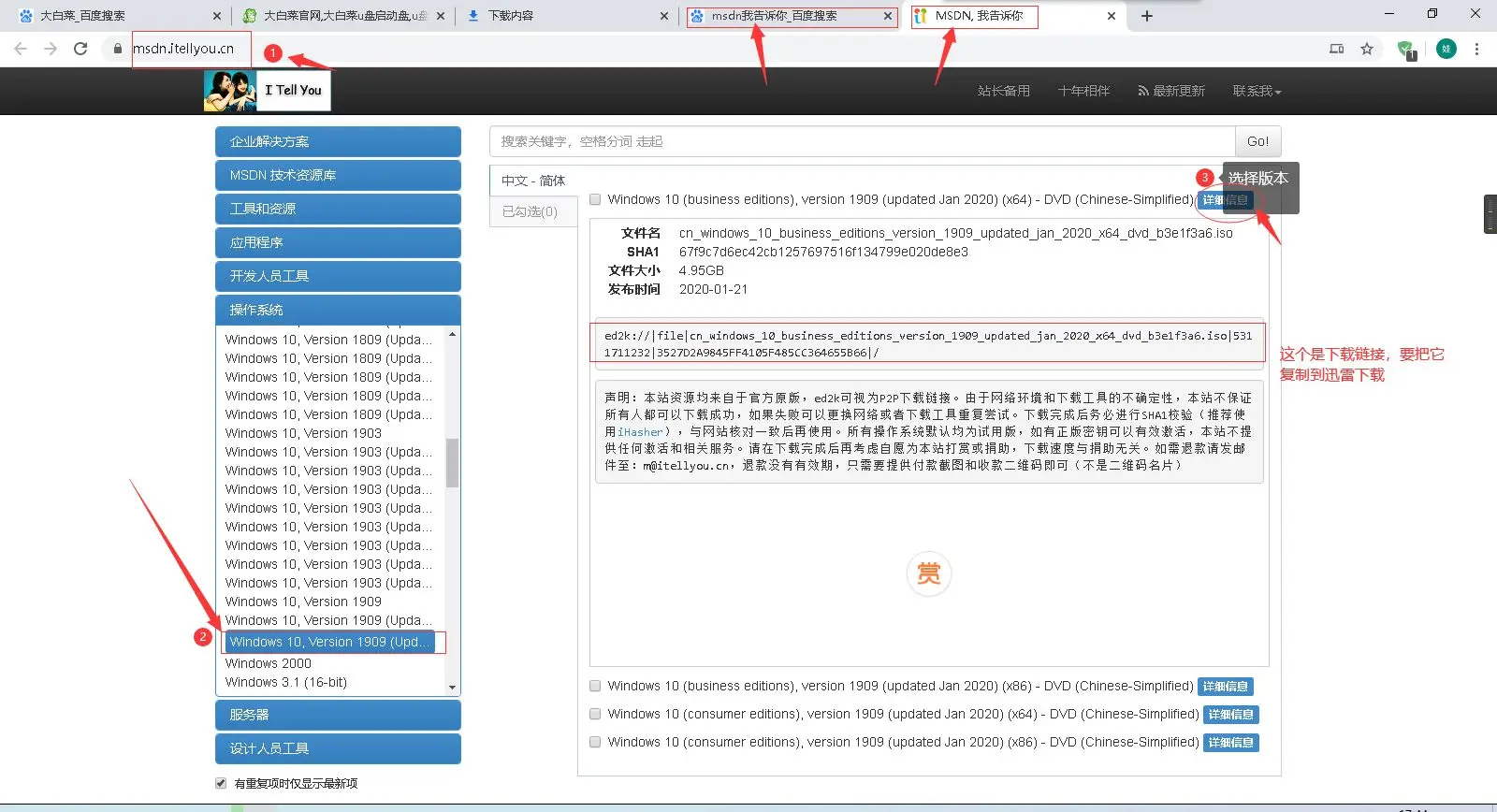Open the 联系我 dropdown menu
The width and height of the screenshot is (1497, 812).
1257,91
